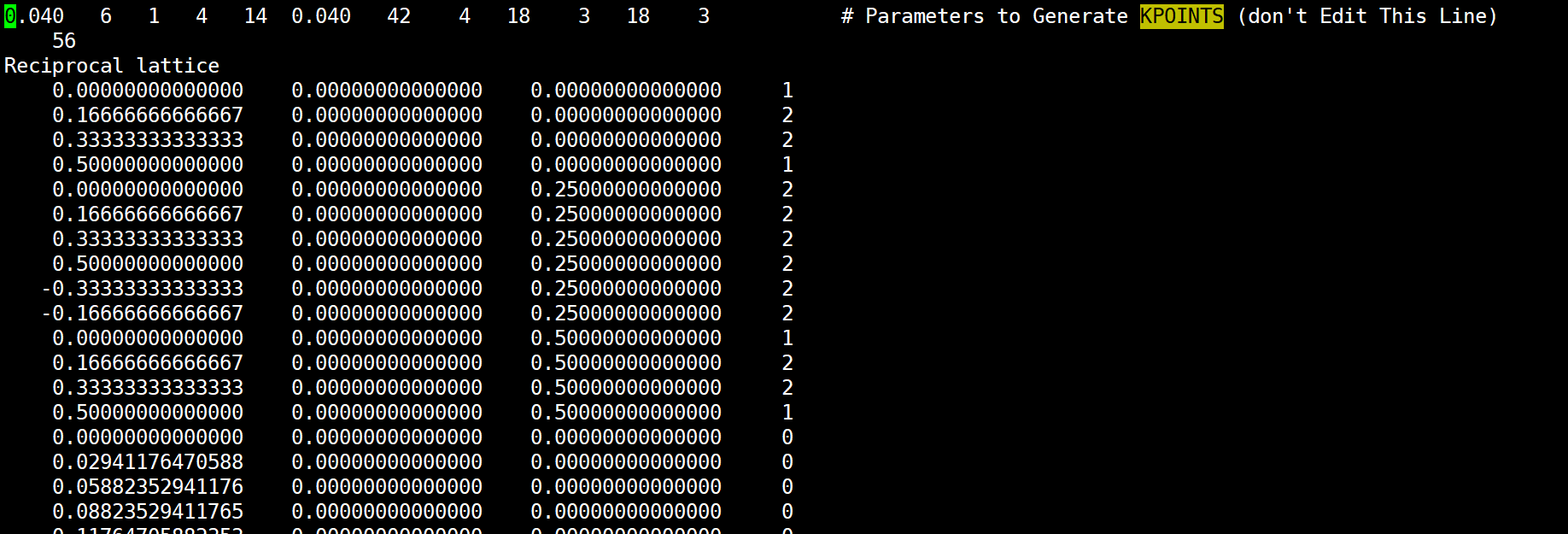This screenshot has width=1568, height=534.
Task: Click the negative value -0.33333333333333
Action: click(142, 289)
